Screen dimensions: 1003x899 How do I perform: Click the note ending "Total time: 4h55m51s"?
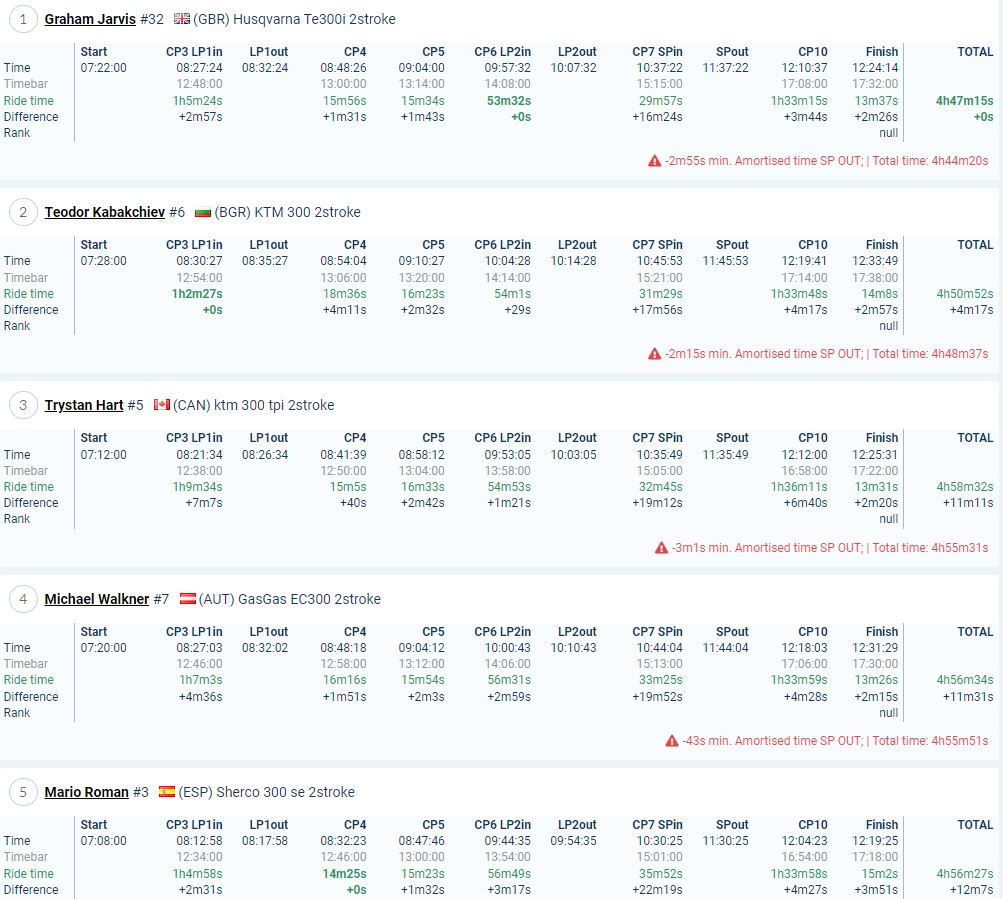(835, 741)
